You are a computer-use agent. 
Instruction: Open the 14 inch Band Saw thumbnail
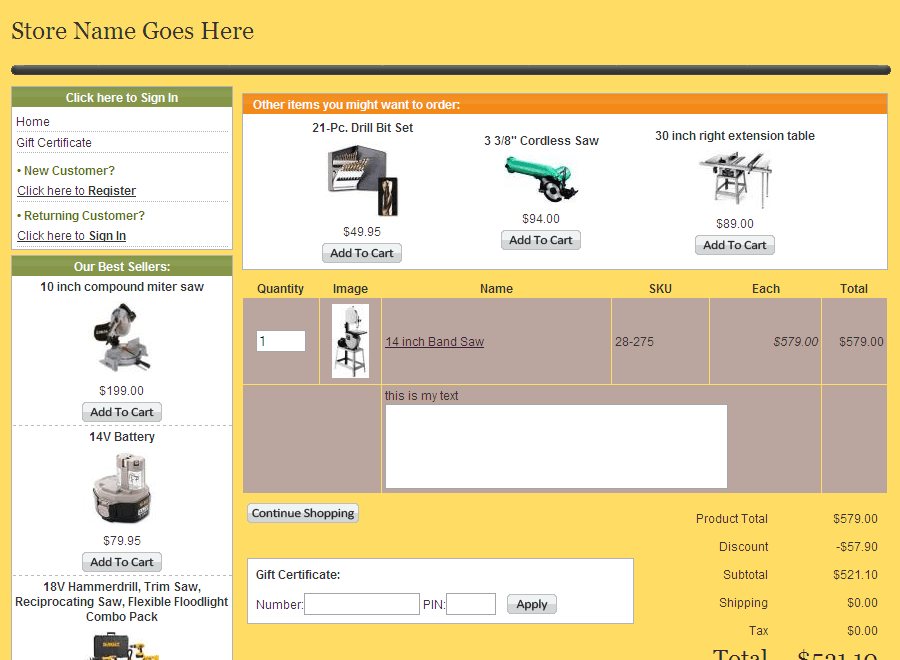tap(350, 341)
